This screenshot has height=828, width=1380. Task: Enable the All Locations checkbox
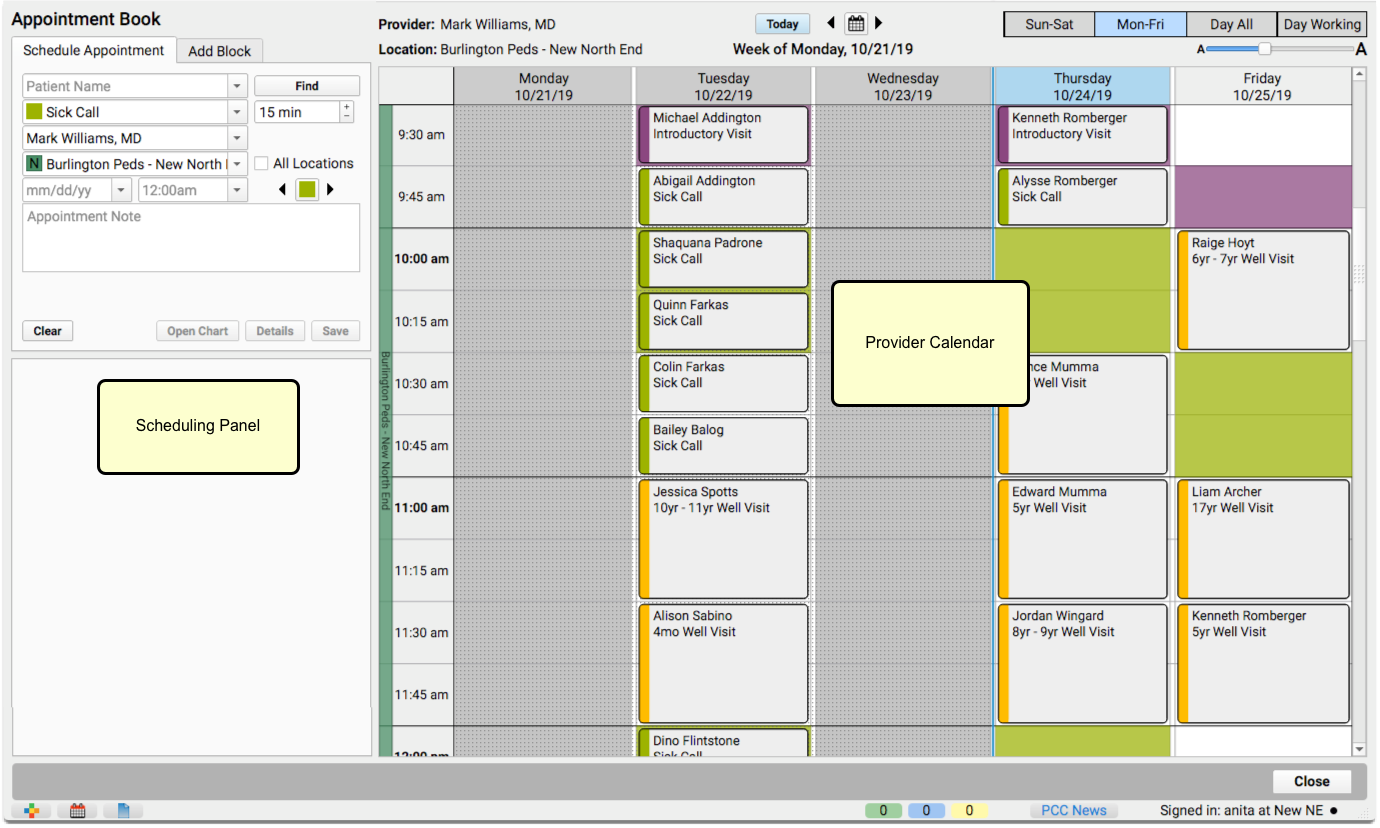261,163
